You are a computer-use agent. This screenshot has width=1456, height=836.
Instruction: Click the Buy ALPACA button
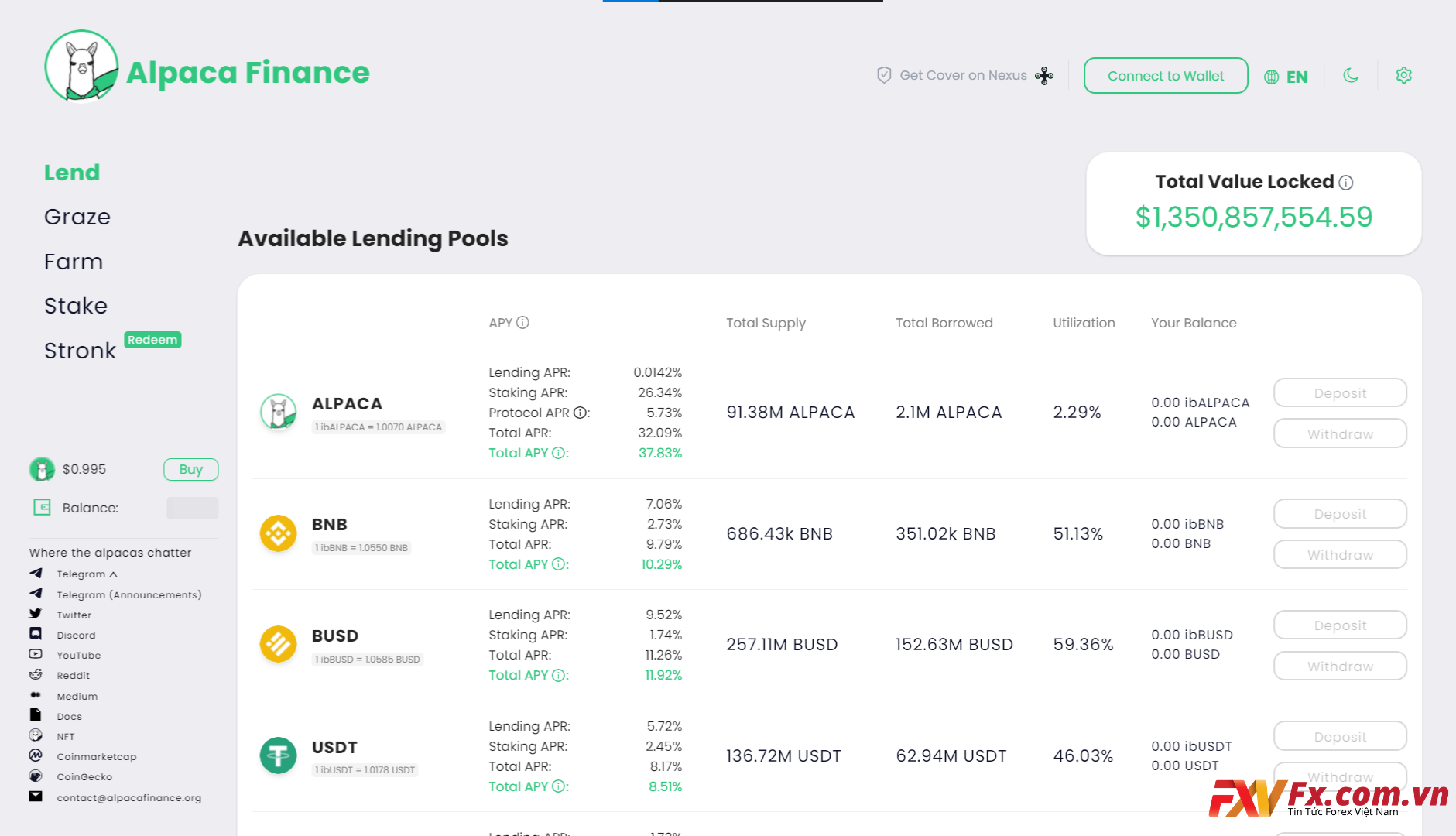tap(191, 469)
